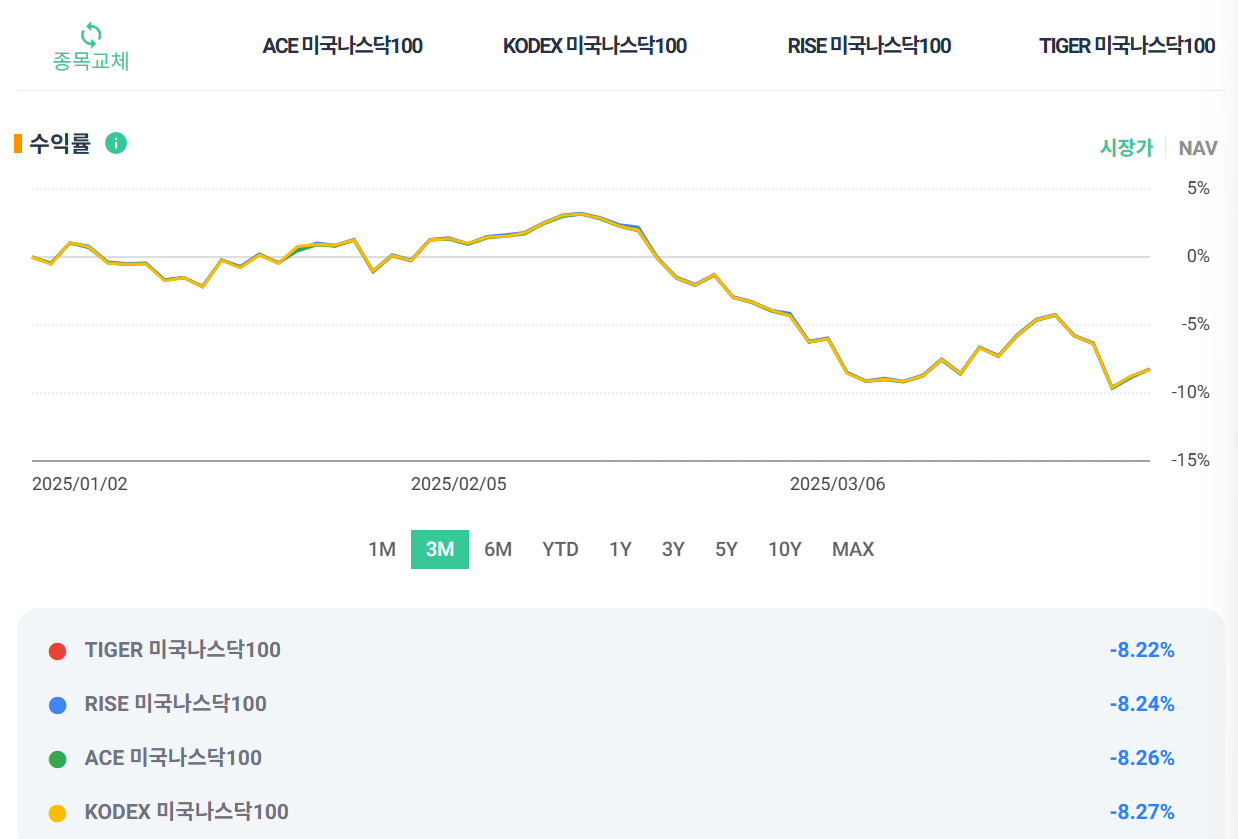Click ACE 미국나스닥100 legend label
Viewport: 1238px width, 839px height.
173,758
